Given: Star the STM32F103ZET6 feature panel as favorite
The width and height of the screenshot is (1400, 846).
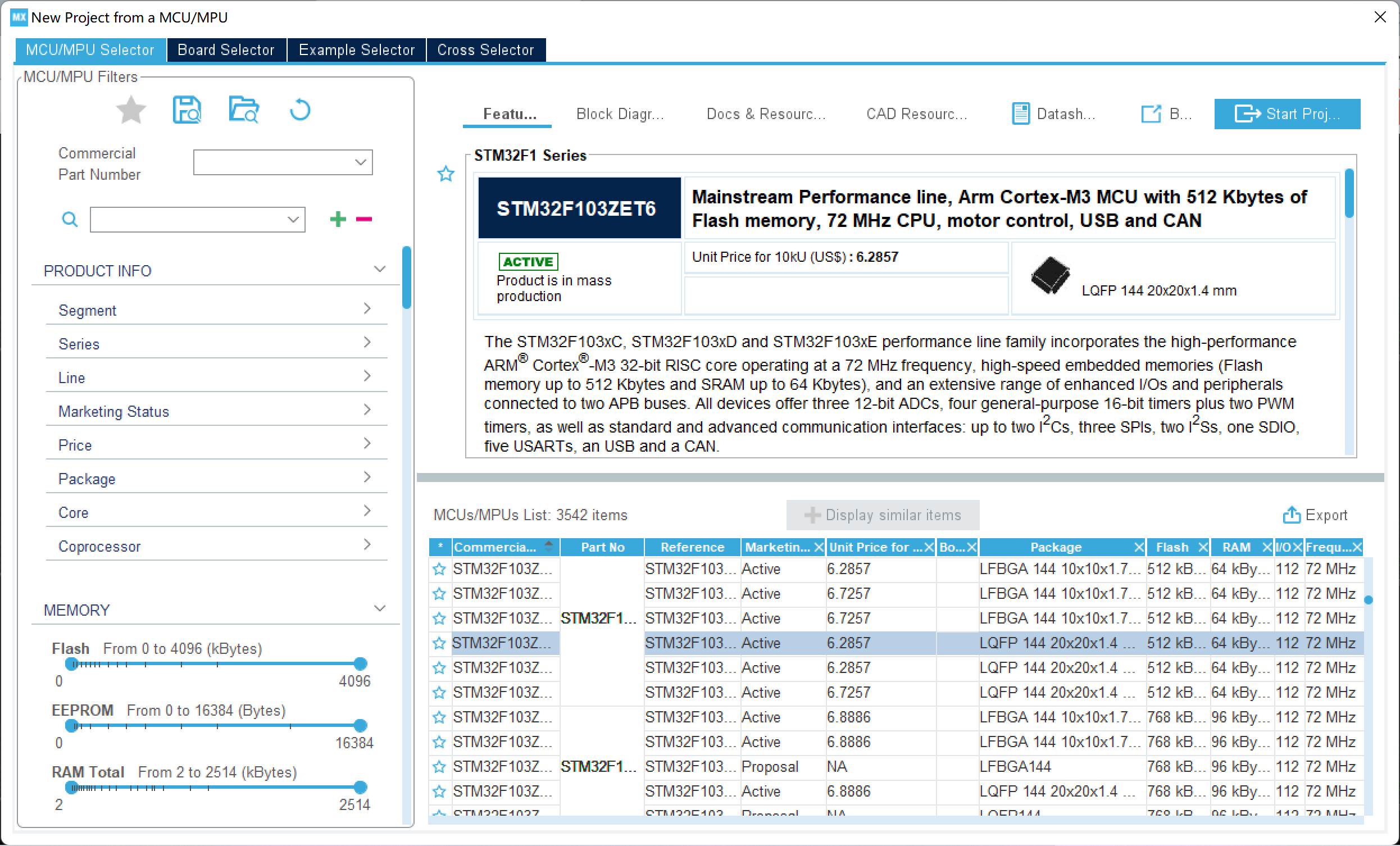Looking at the screenshot, I should (446, 174).
